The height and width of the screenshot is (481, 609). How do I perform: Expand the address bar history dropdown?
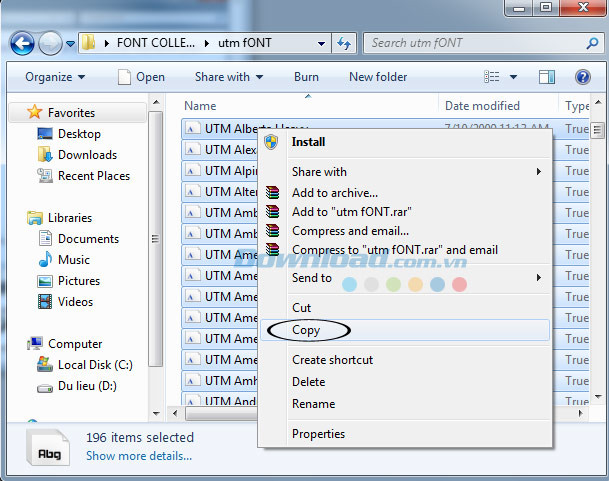point(321,44)
